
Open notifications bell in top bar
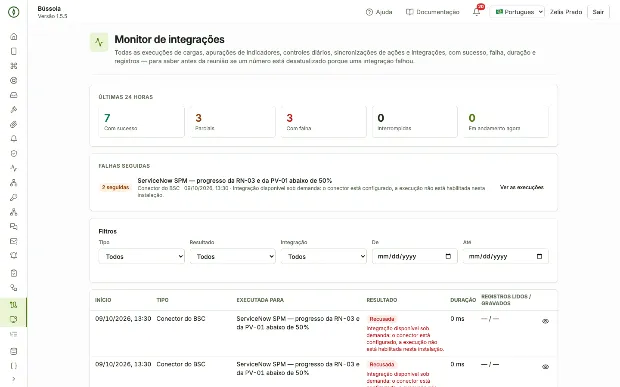477,12
